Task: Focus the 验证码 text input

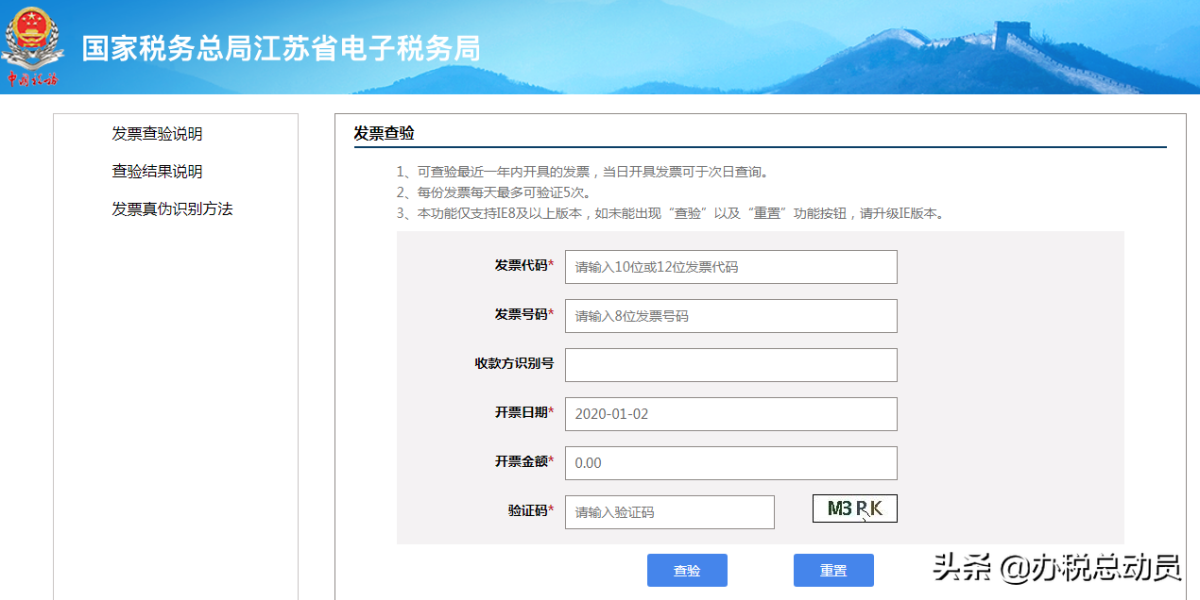Action: click(x=669, y=512)
